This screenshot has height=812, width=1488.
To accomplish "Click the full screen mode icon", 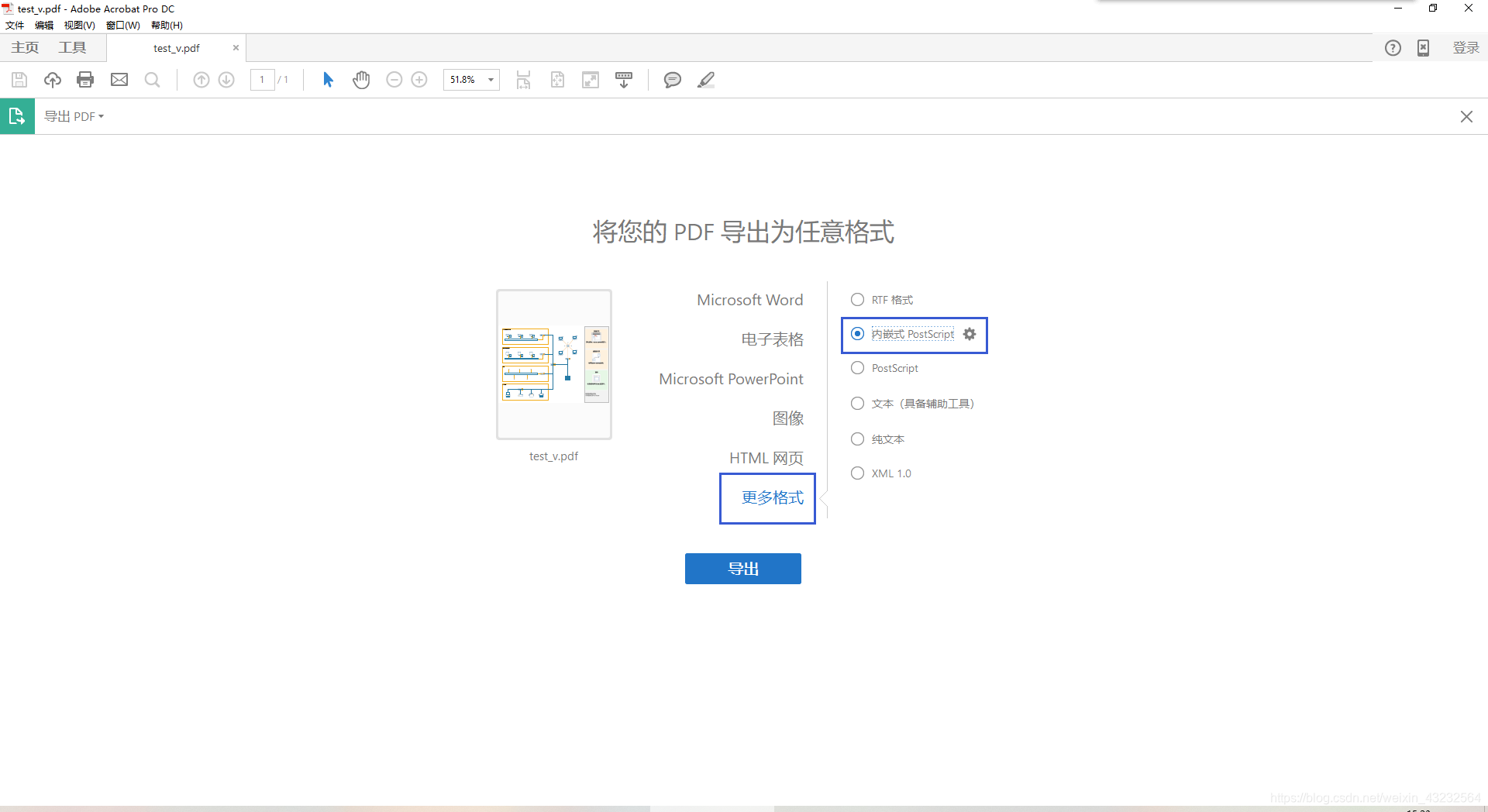I will pyautogui.click(x=591, y=80).
